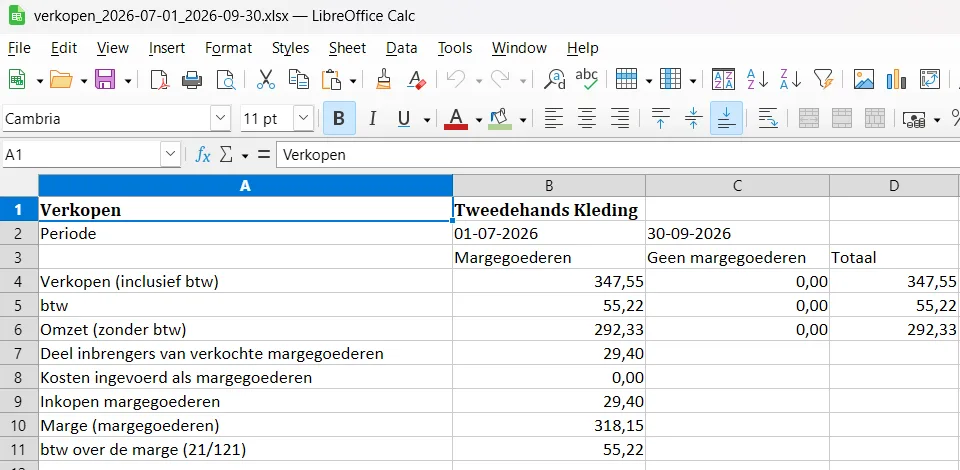Viewport: 960px width, 470px height.
Task: Expand the Open recent files dropdown
Action: (84, 81)
